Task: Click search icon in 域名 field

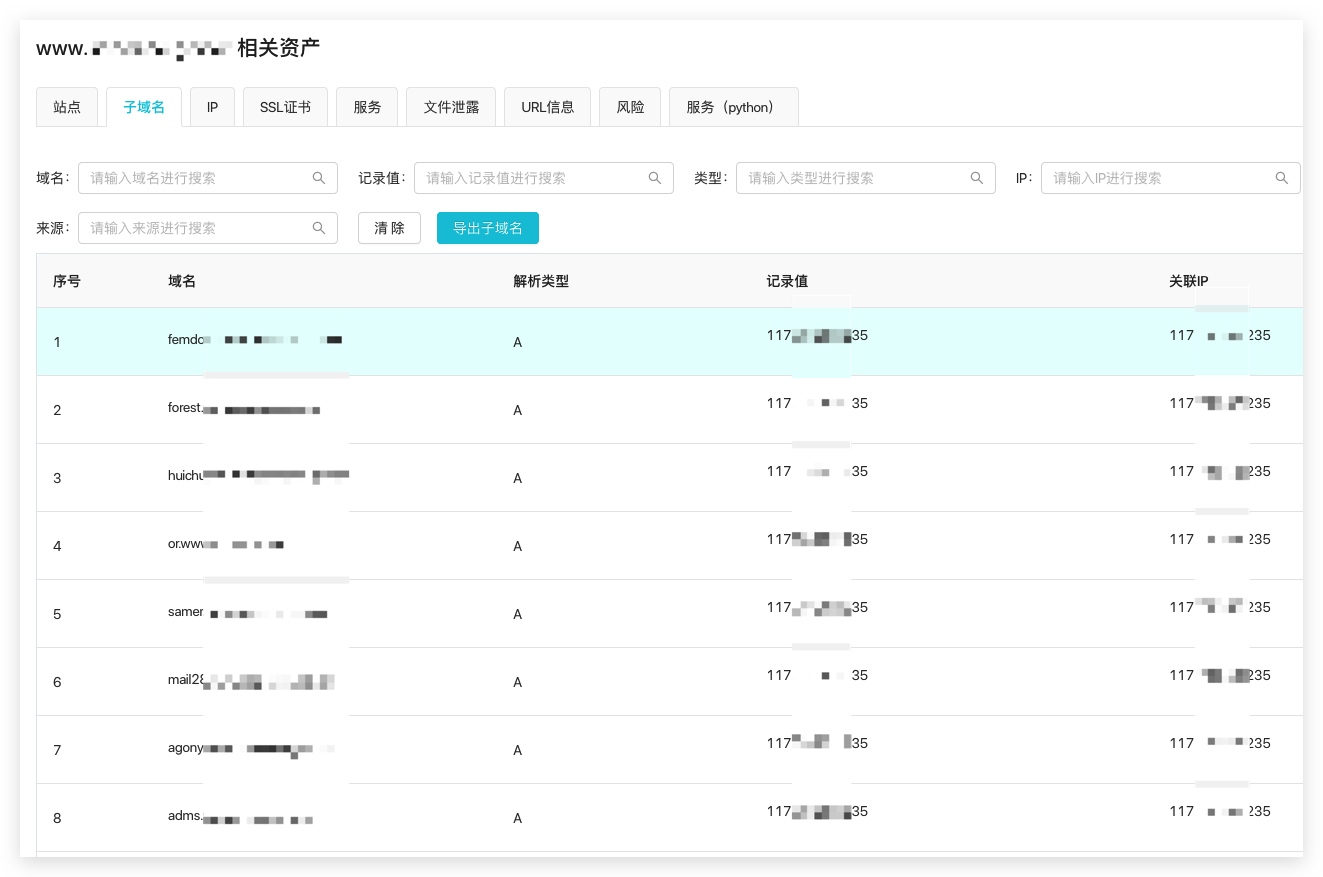Action: [x=319, y=178]
